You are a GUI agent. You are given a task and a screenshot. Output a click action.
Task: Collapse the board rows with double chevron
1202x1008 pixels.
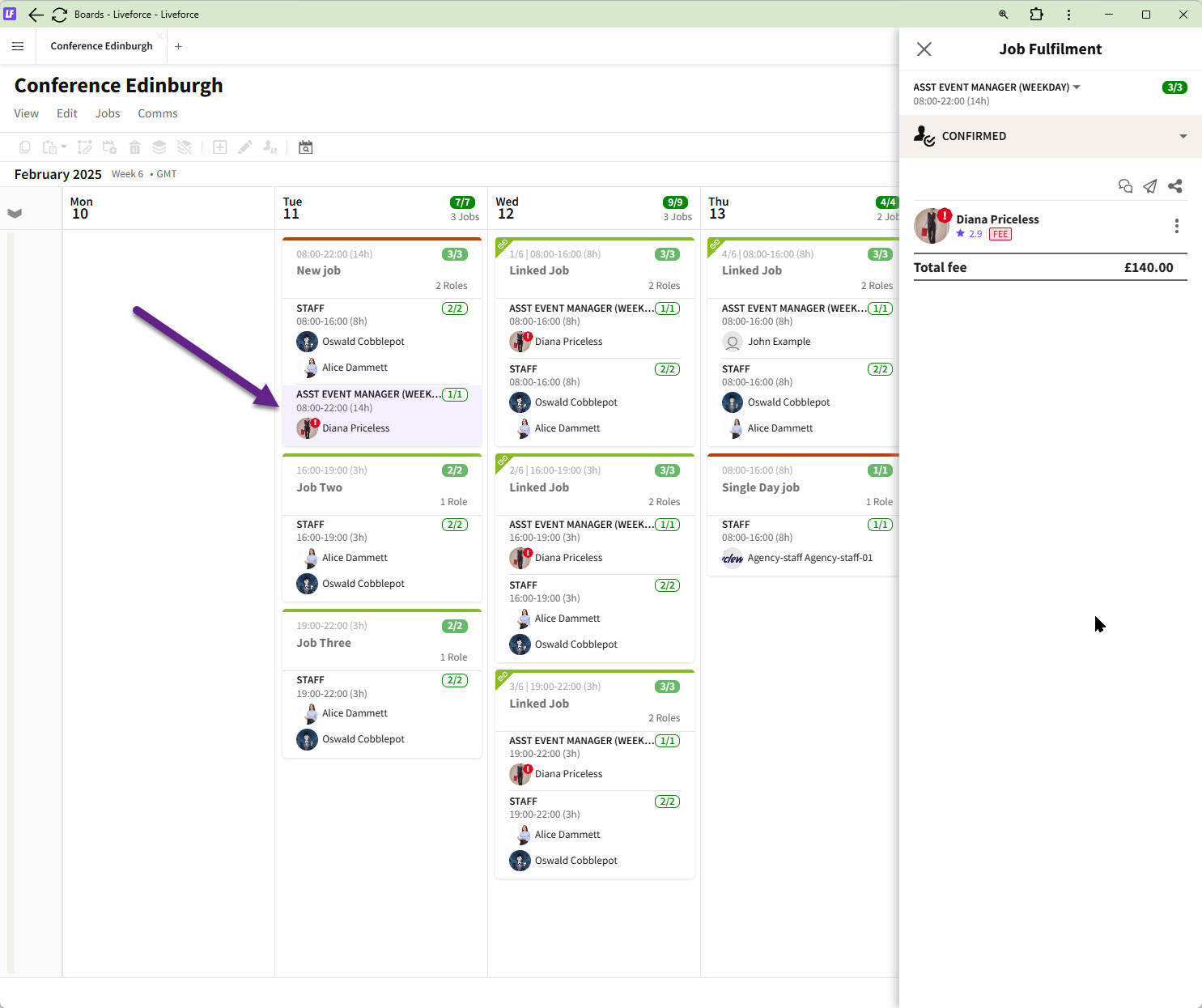pos(15,213)
